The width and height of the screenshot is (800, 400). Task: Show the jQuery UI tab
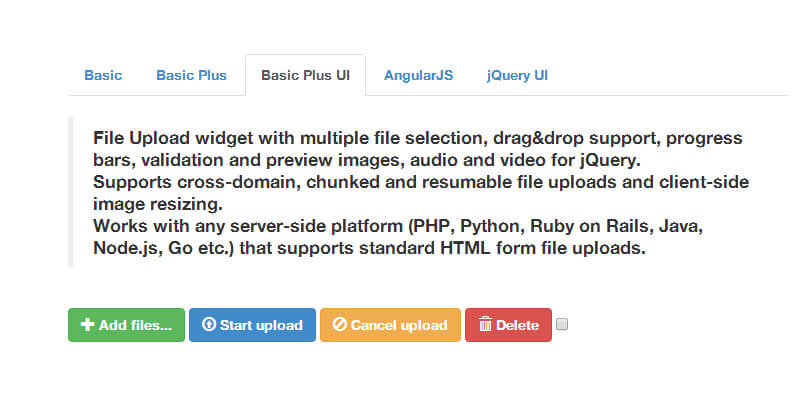coord(517,75)
